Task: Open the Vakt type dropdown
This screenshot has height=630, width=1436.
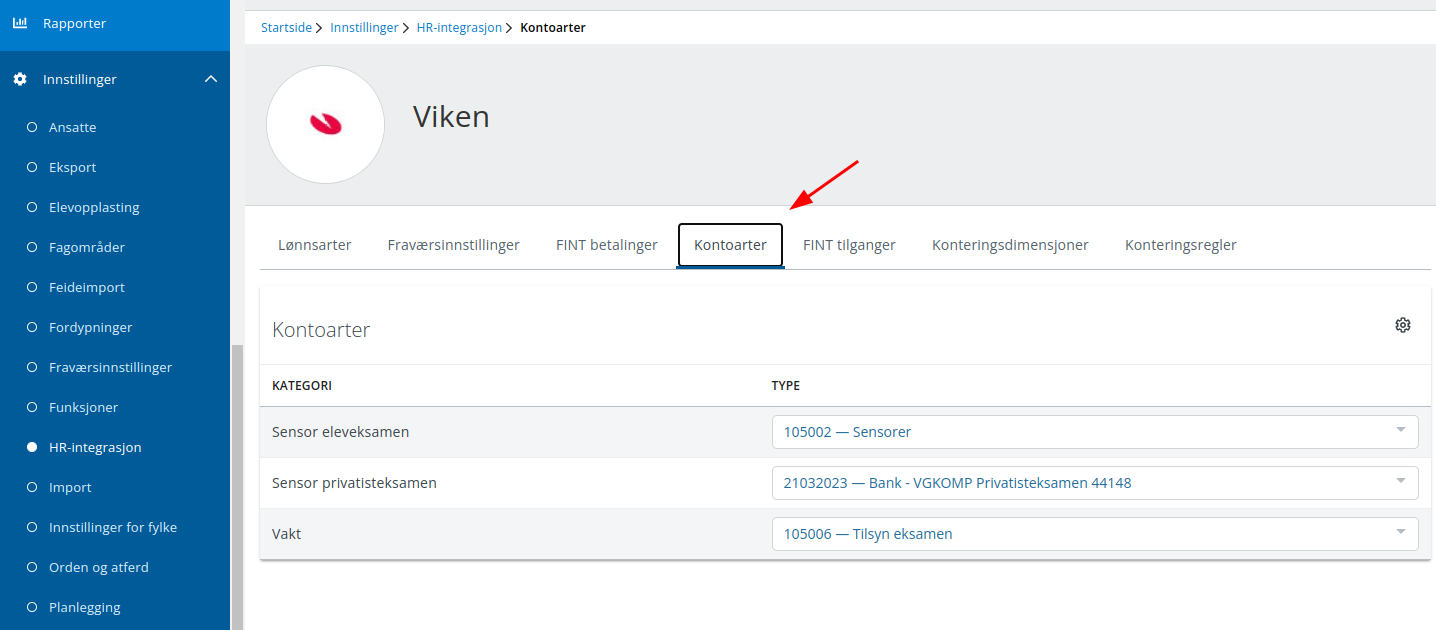Action: (x=1095, y=534)
